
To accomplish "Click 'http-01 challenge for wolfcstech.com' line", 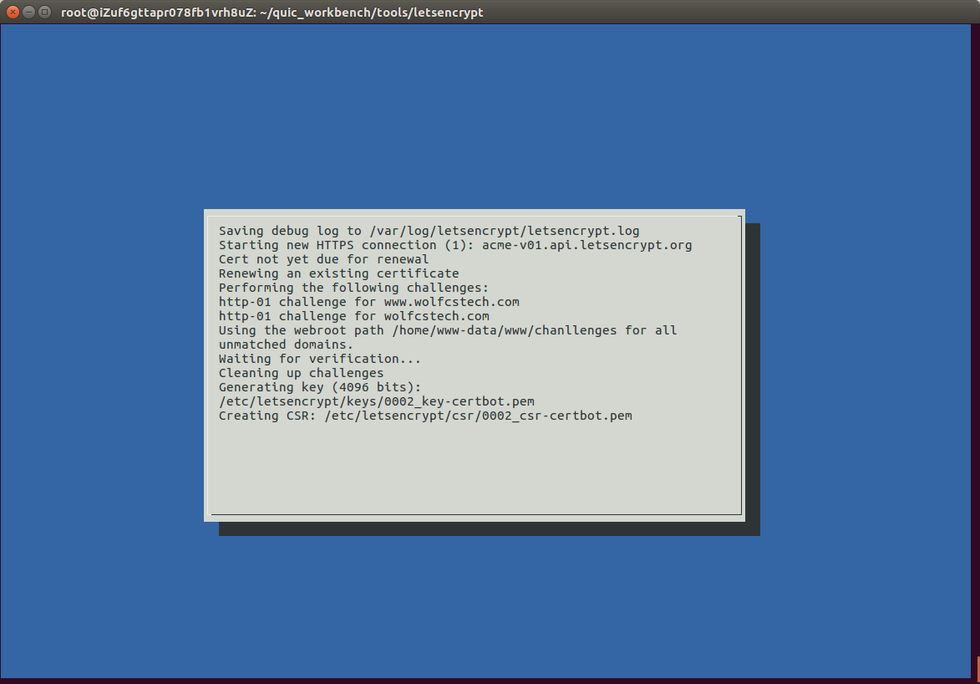I will coord(354,316).
